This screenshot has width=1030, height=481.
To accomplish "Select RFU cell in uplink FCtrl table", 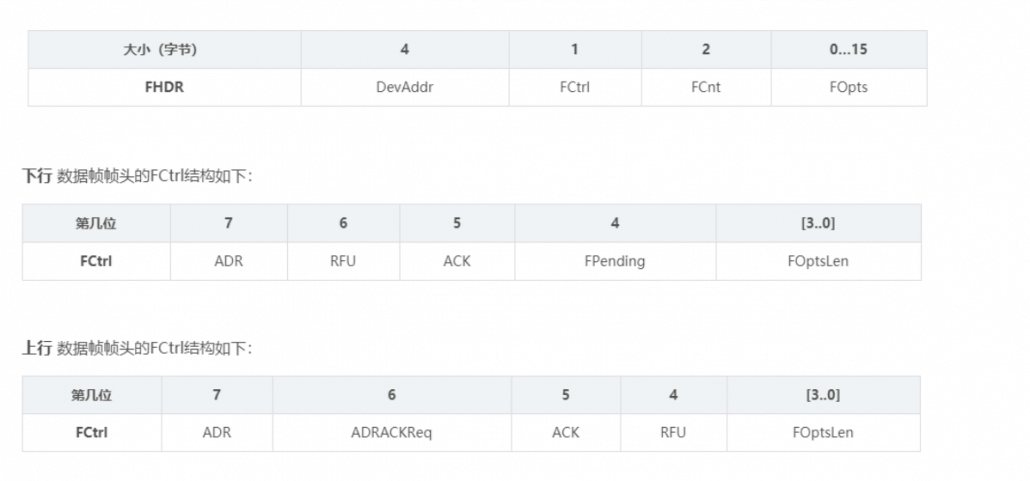I will (x=673, y=433).
